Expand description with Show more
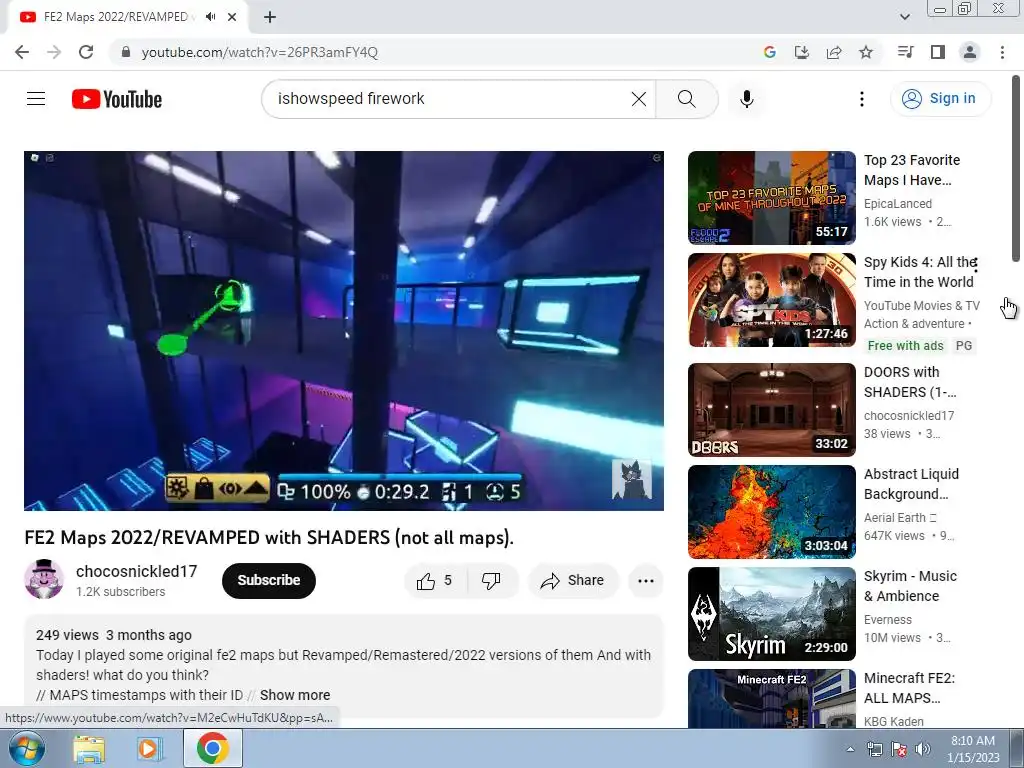The width and height of the screenshot is (1024, 768). [x=295, y=695]
